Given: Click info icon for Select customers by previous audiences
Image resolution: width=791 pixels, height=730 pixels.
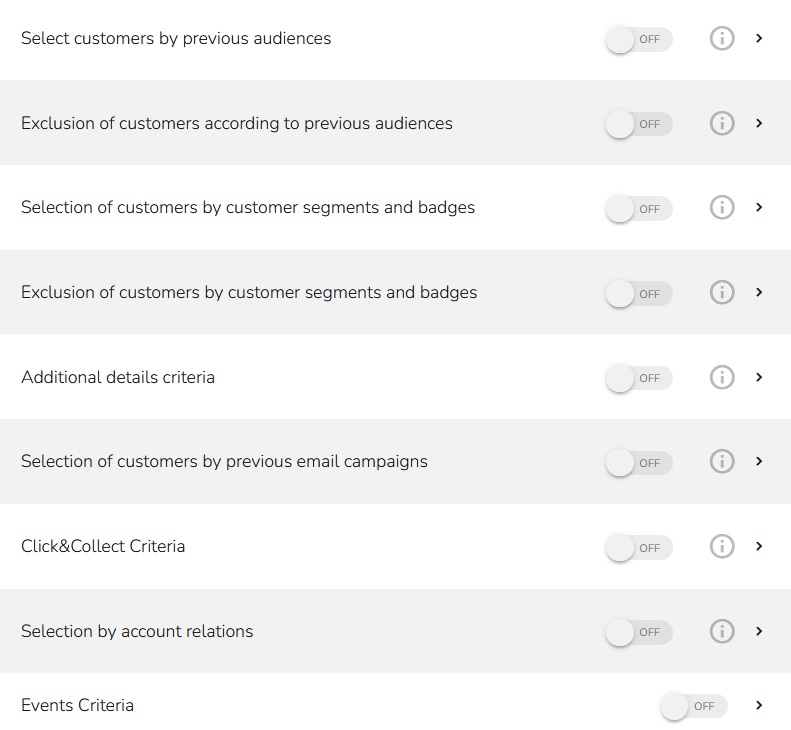Looking at the screenshot, I should coord(722,39).
